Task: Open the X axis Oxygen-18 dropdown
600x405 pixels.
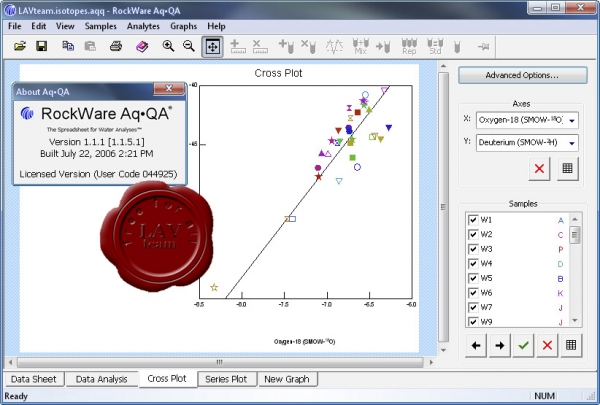Action: click(x=527, y=120)
